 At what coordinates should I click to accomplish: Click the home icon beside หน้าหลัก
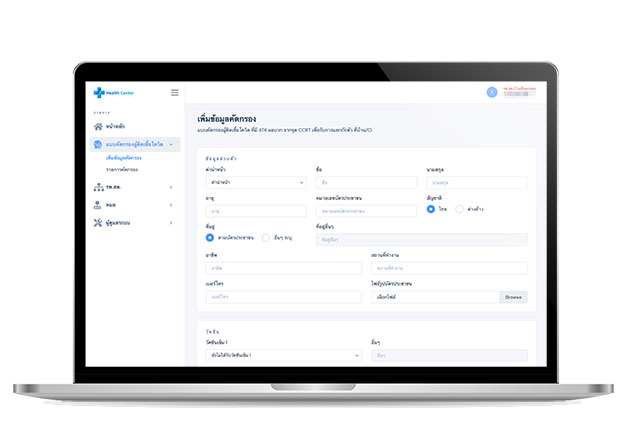coord(98,127)
